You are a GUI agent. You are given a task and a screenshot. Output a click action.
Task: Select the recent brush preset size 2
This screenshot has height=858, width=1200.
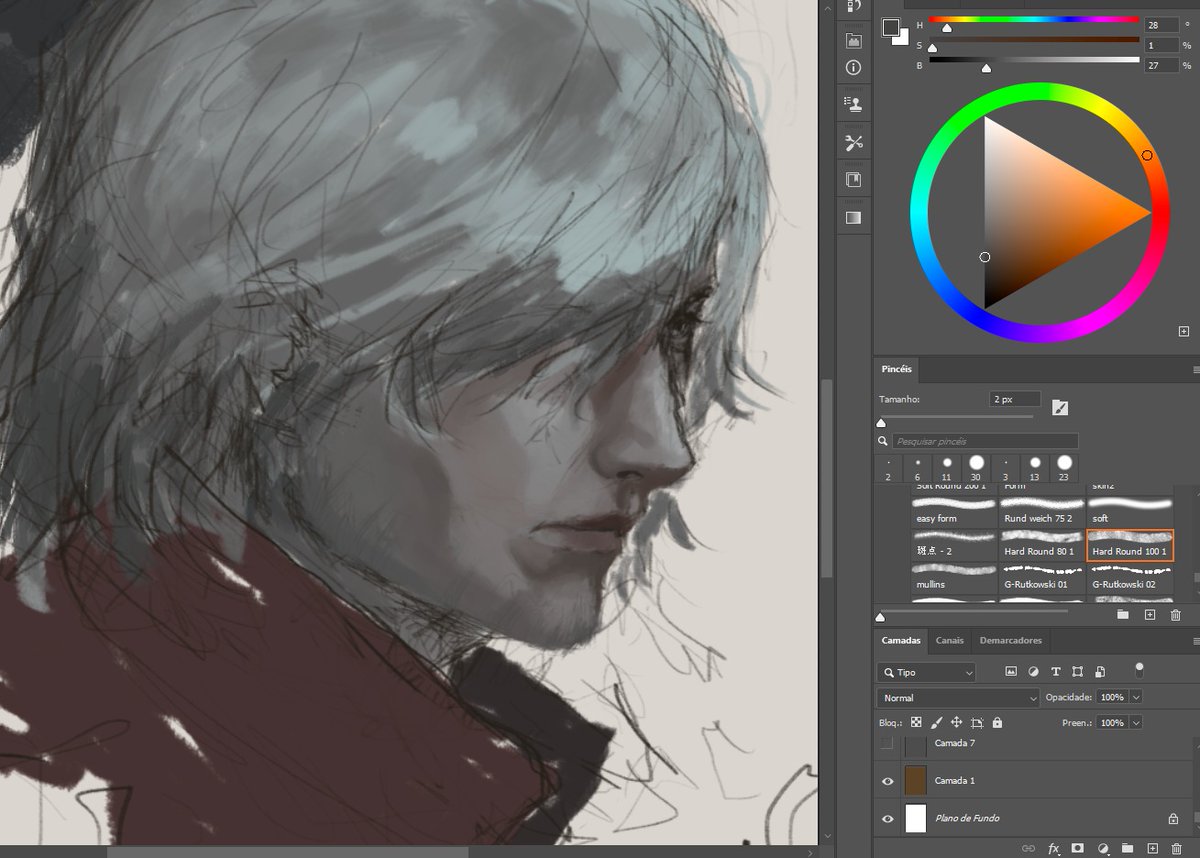tap(887, 470)
